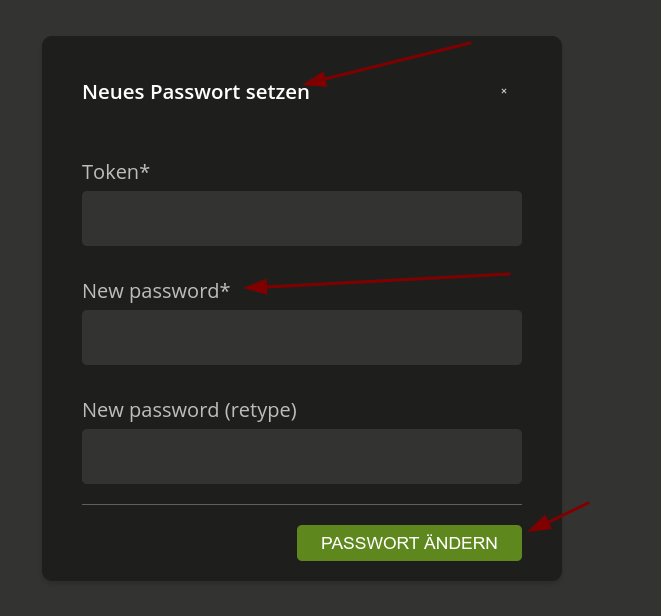The height and width of the screenshot is (616, 661).
Task: Focus the New password input field
Action: tap(301, 337)
